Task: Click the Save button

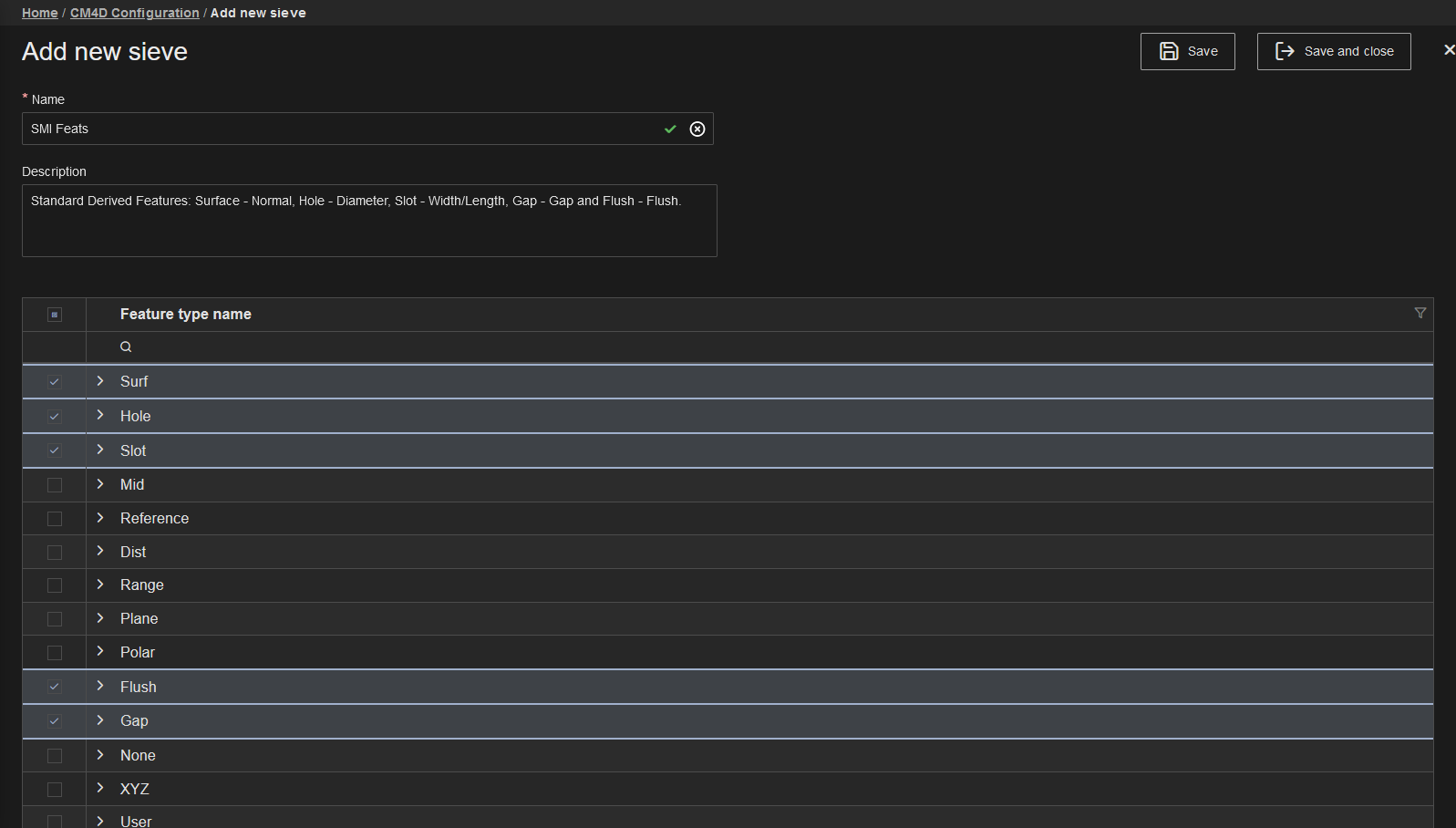Action: tap(1187, 51)
